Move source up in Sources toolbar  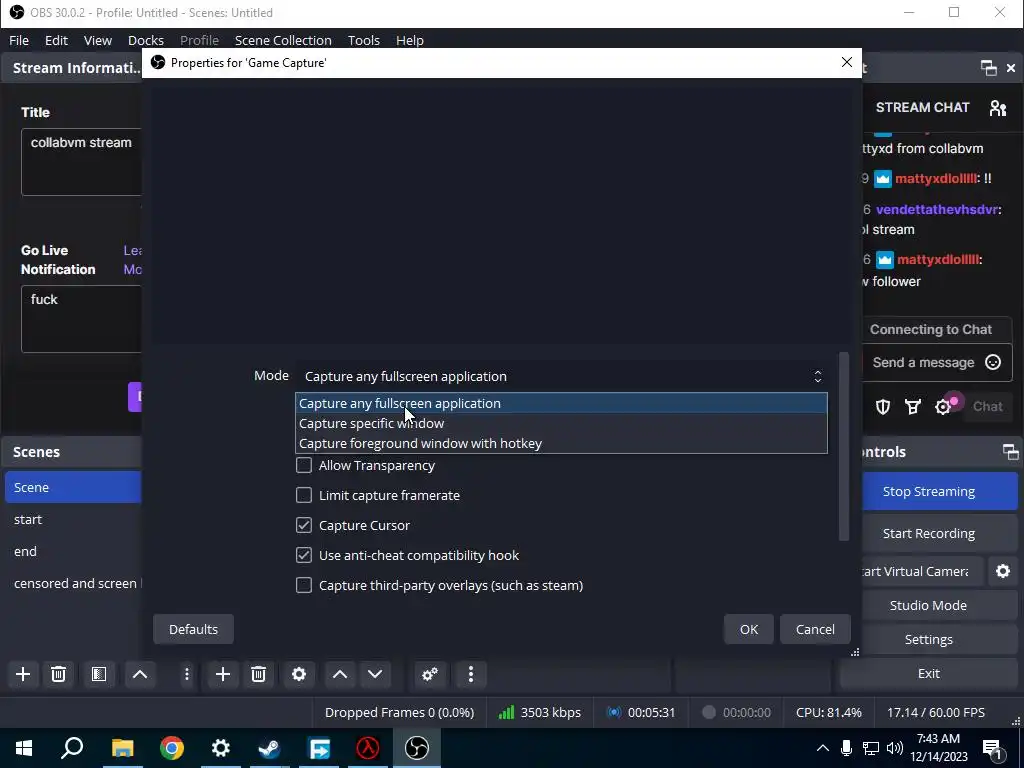tap(340, 674)
